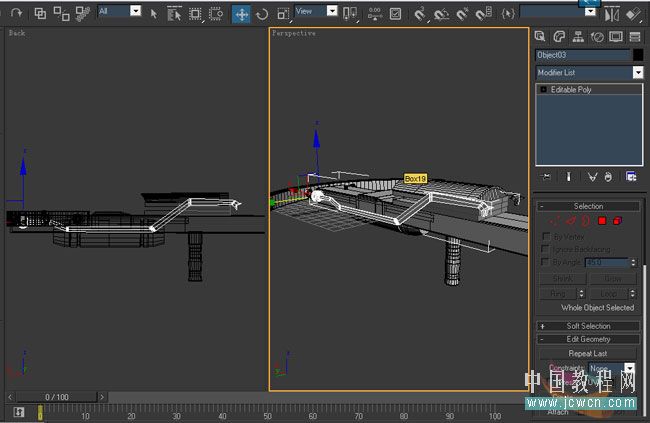Select Polygon sub-object level icon
650x423 pixels.
(602, 221)
